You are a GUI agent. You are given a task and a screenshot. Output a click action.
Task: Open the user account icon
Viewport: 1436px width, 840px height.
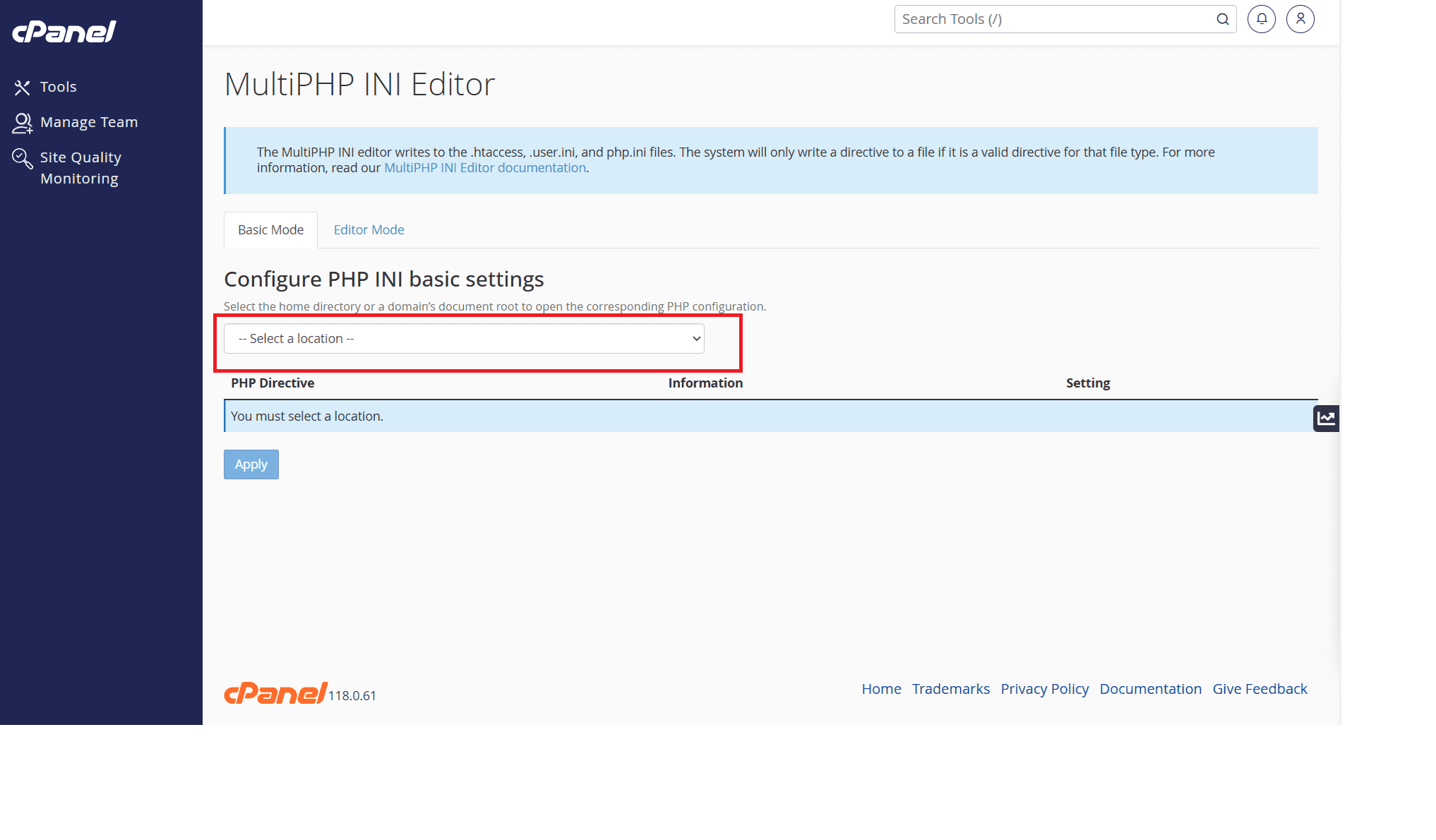1300,19
